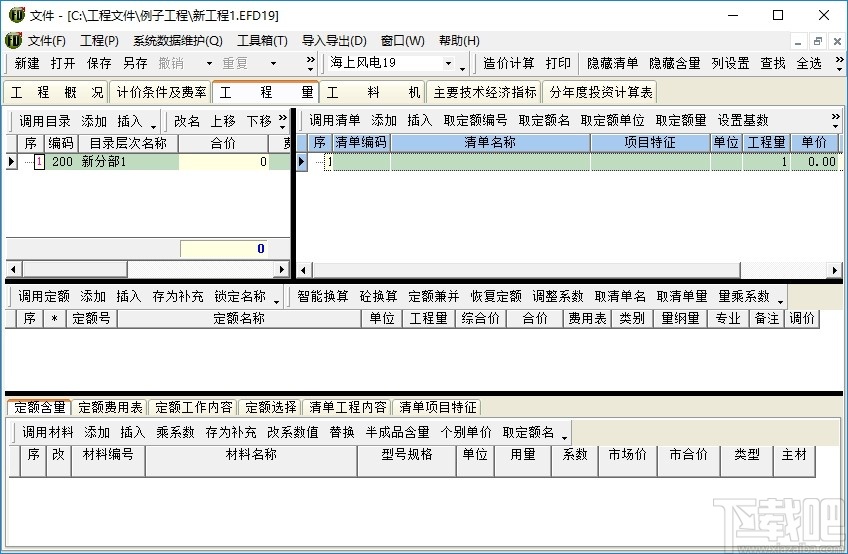Click 下移 in the directory toolbar
The width and height of the screenshot is (848, 554).
tap(259, 121)
